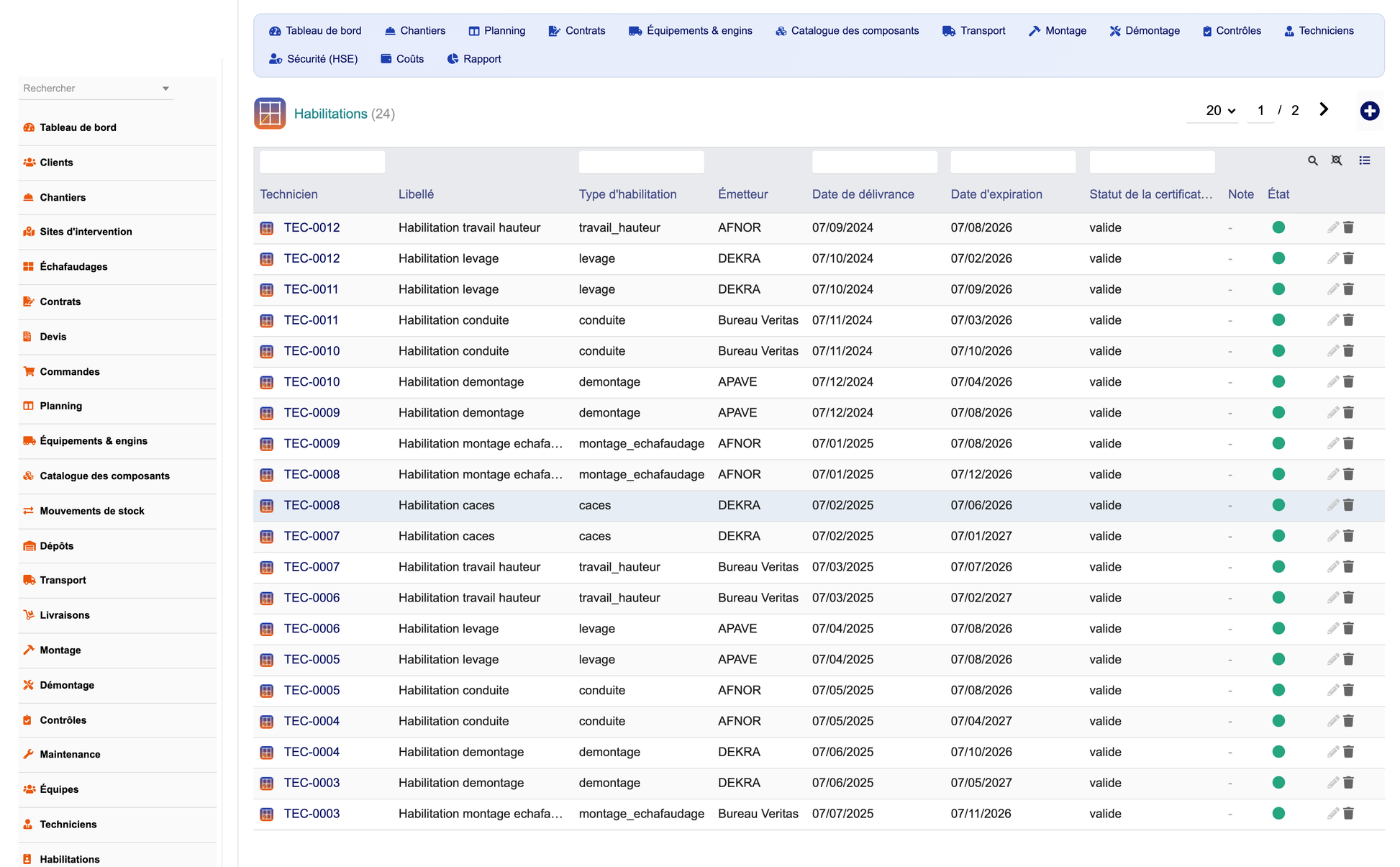Open Catalogue des composants in top navigation
The width and height of the screenshot is (1400, 867).
pyautogui.click(x=847, y=31)
